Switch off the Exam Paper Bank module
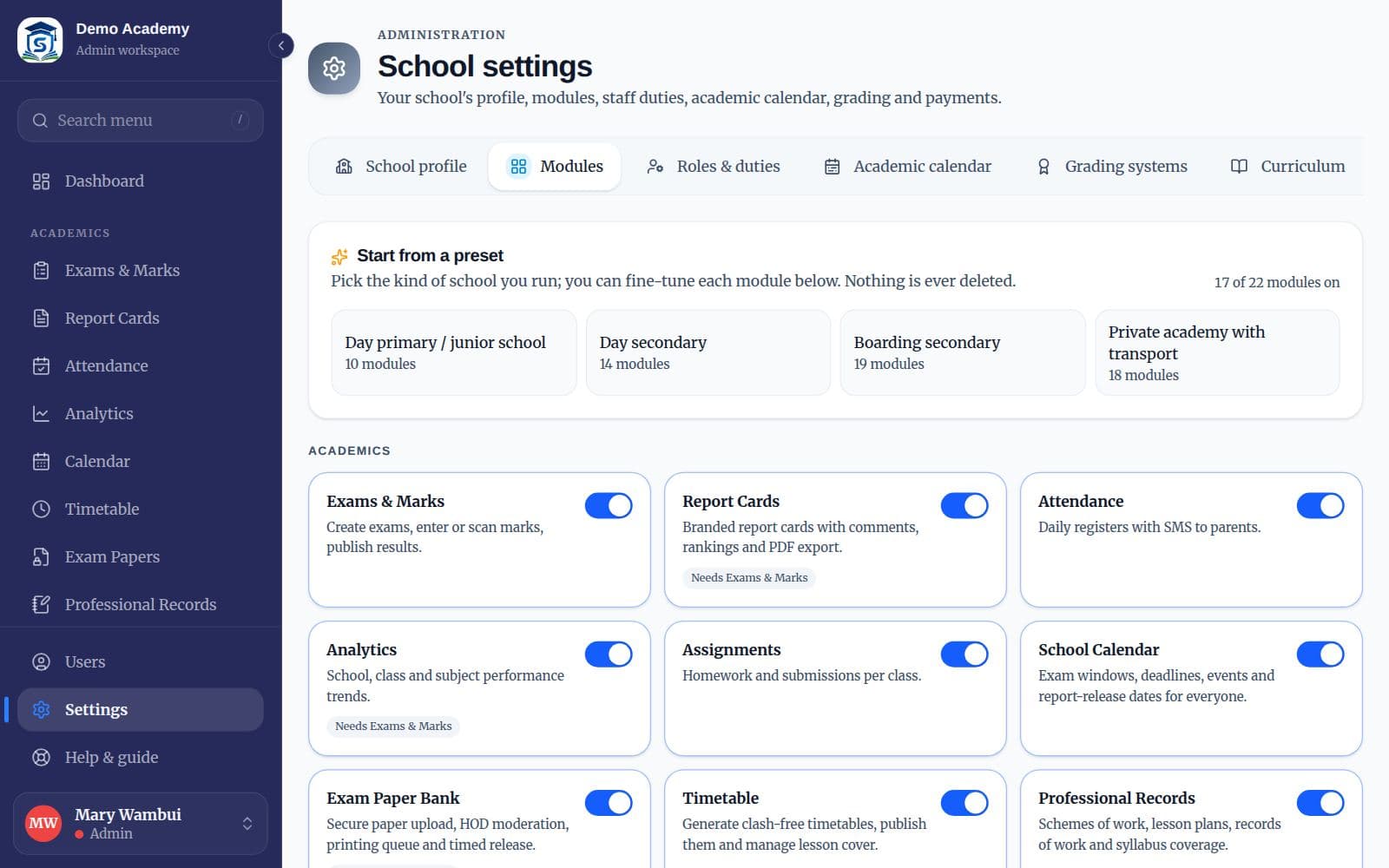This screenshot has width=1389, height=868. tap(609, 802)
